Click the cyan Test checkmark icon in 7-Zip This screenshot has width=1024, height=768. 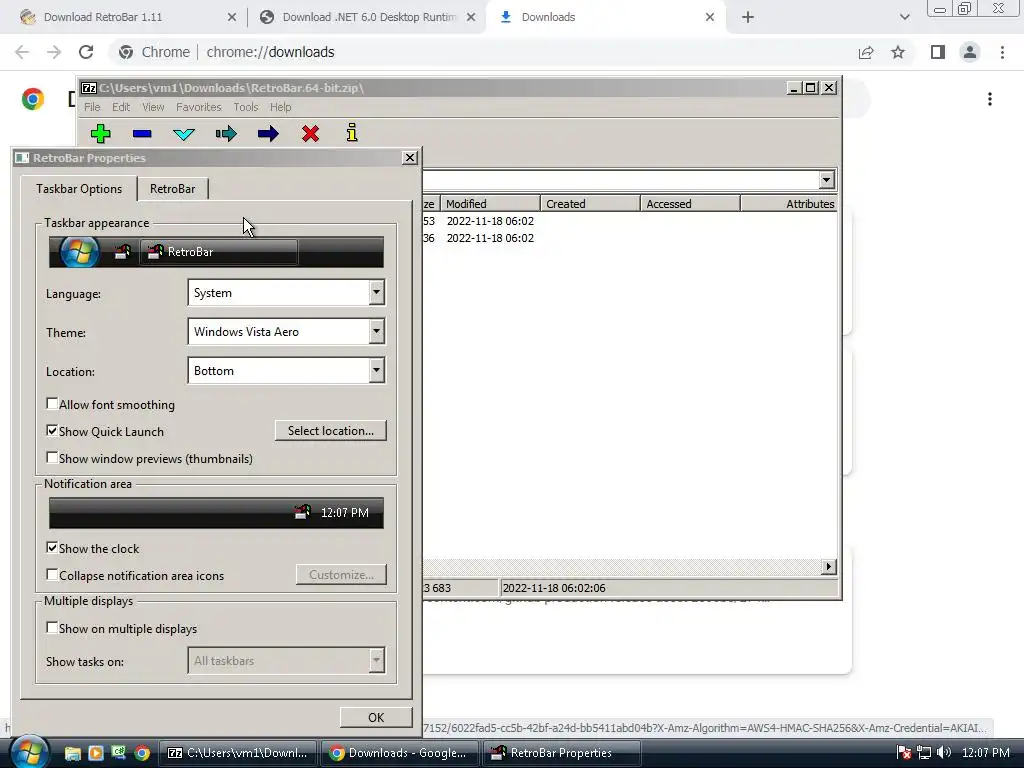(184, 134)
